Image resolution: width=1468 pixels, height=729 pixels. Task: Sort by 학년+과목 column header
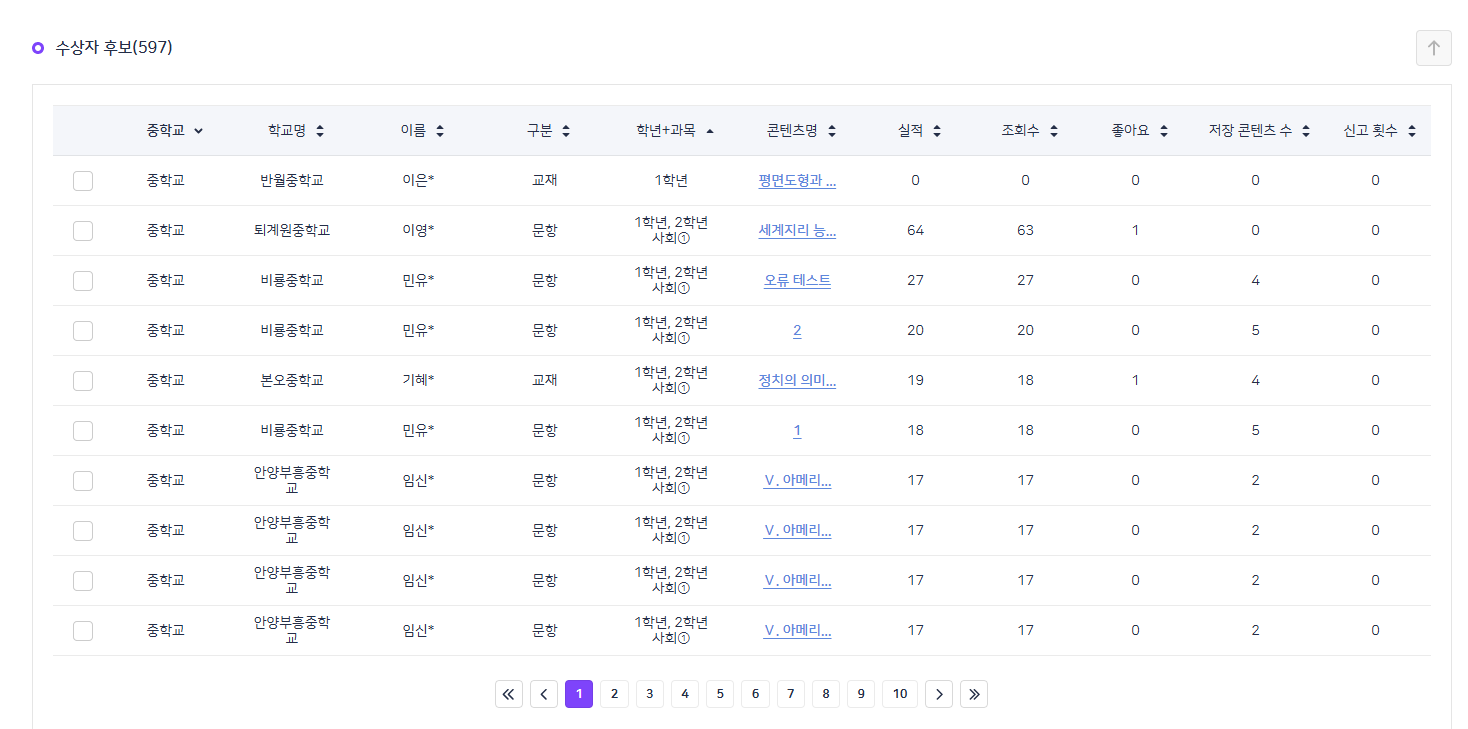coord(709,131)
